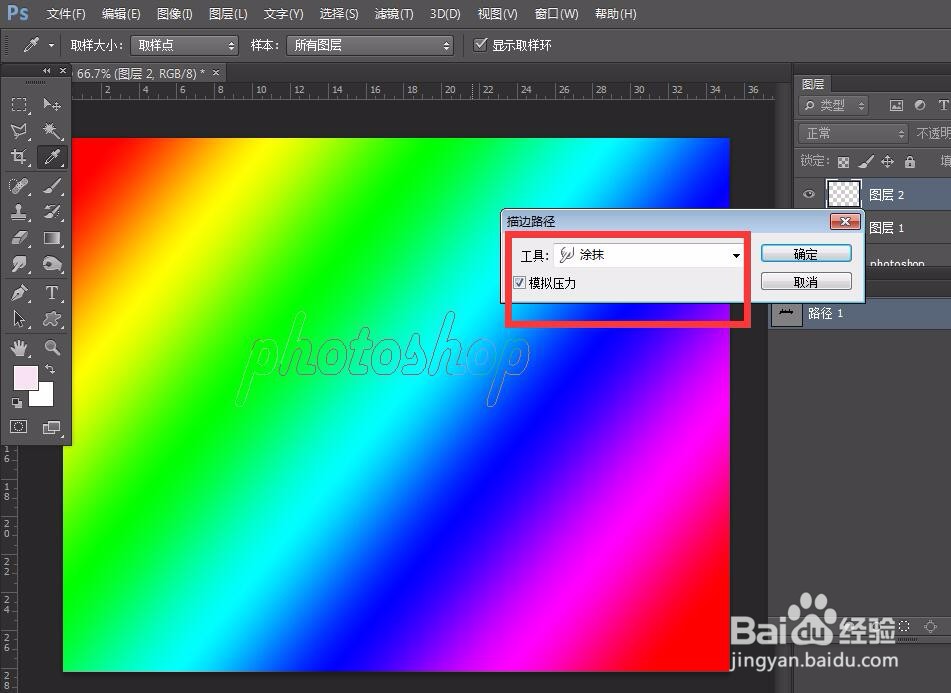Close the document tab

coord(216,73)
